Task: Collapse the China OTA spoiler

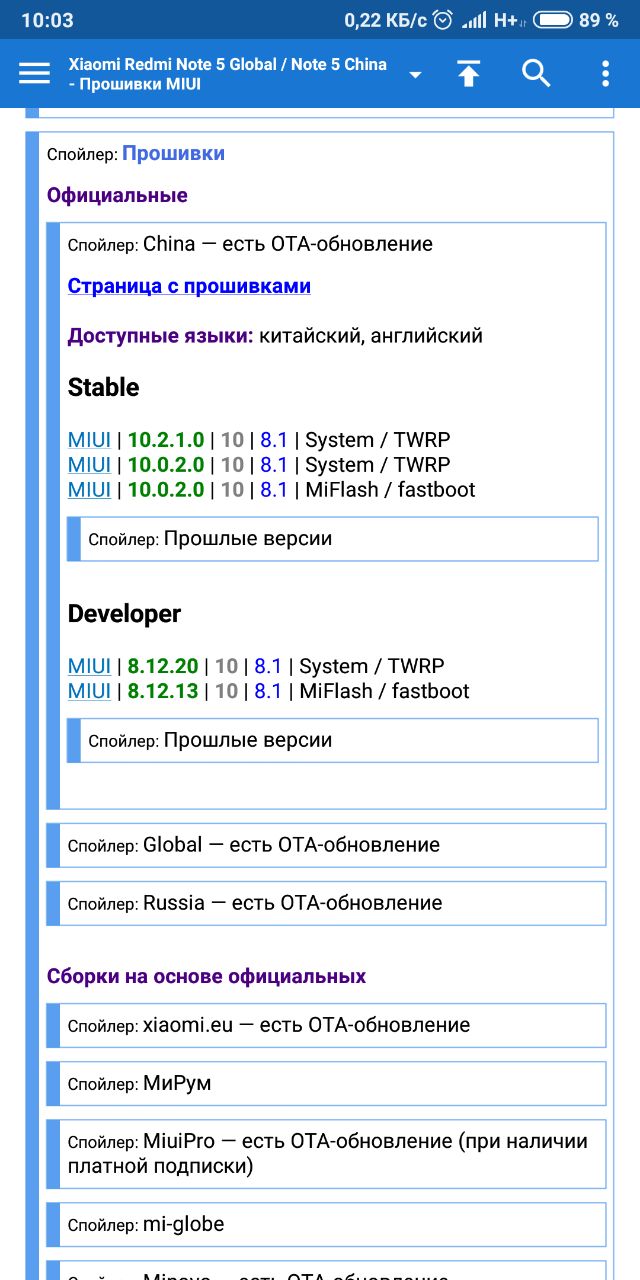Action: (x=250, y=244)
